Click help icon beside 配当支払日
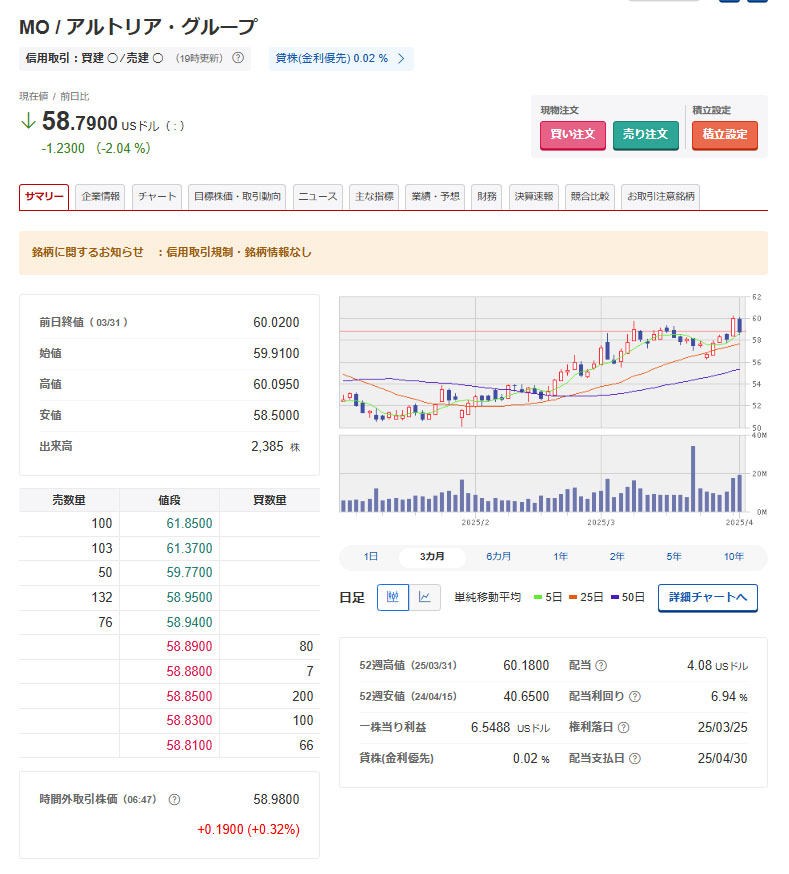This screenshot has height=874, width=789. coord(635,759)
